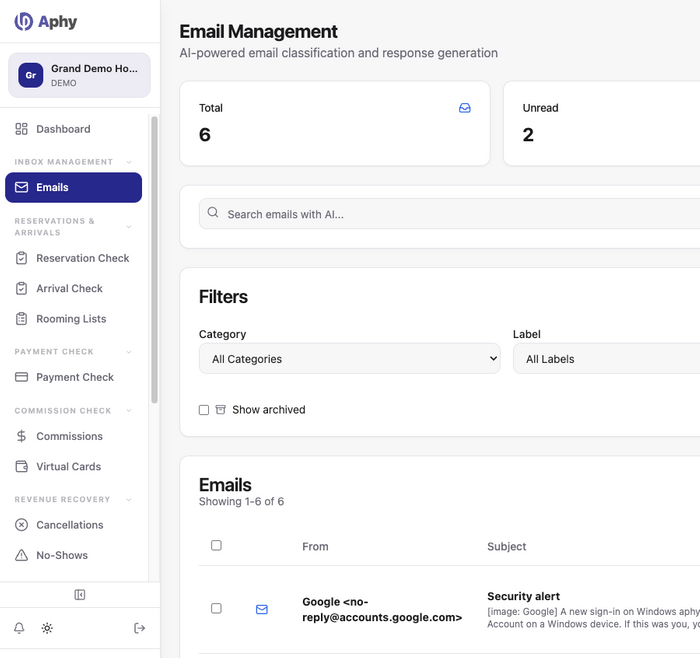Click the Search emails with AI field
Screen dimensions: 700x658
pos(449,214)
